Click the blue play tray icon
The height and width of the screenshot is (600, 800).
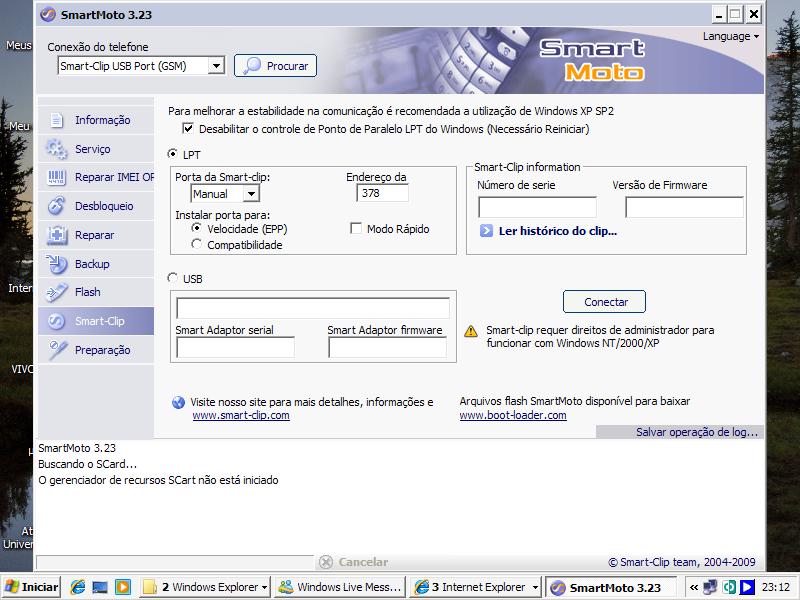pos(747,587)
